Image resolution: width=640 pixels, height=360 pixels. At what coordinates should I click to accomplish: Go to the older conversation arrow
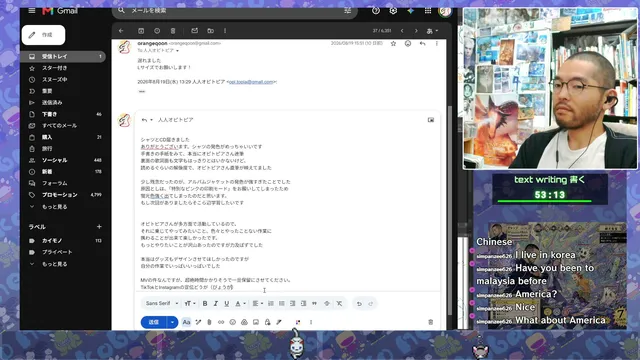point(416,31)
